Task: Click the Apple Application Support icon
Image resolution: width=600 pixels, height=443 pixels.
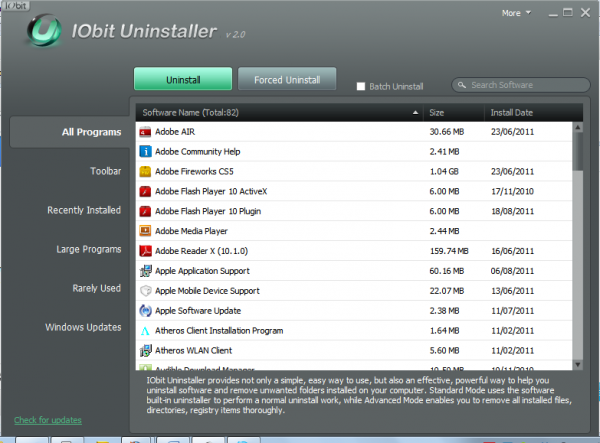Action: (x=145, y=271)
